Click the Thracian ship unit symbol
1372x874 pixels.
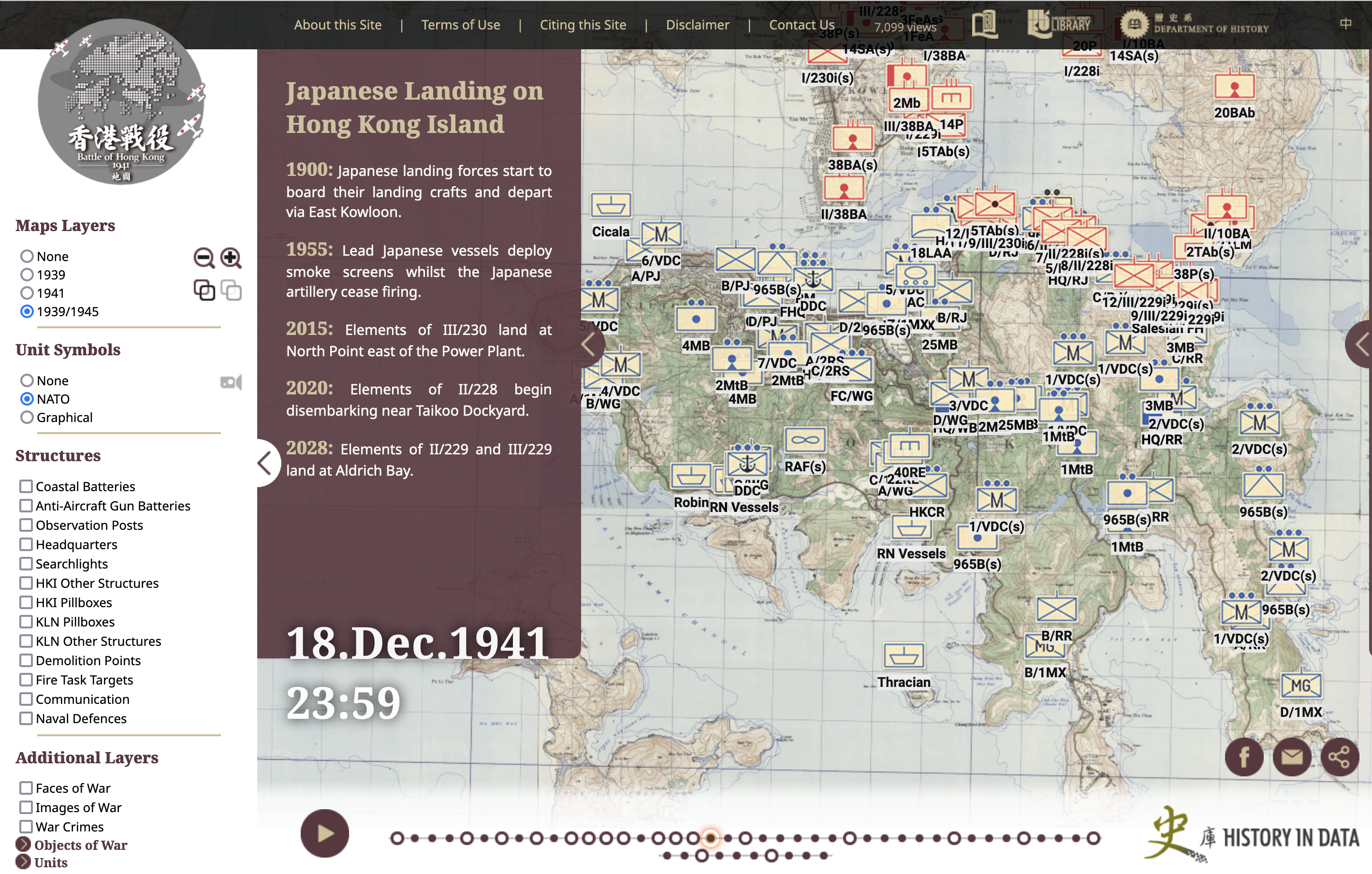tap(903, 656)
